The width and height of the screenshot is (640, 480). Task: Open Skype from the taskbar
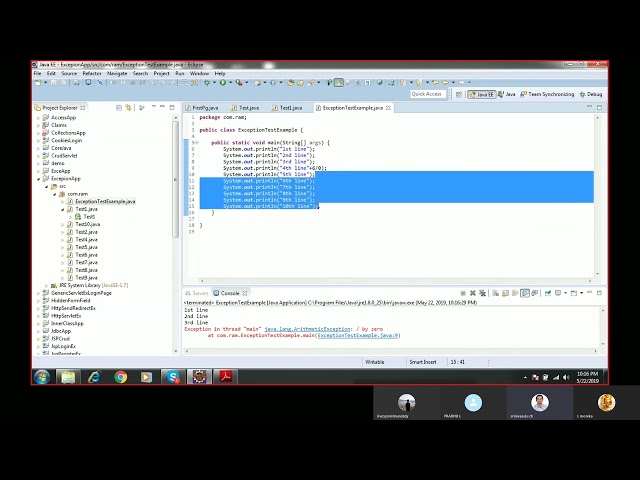tap(173, 377)
